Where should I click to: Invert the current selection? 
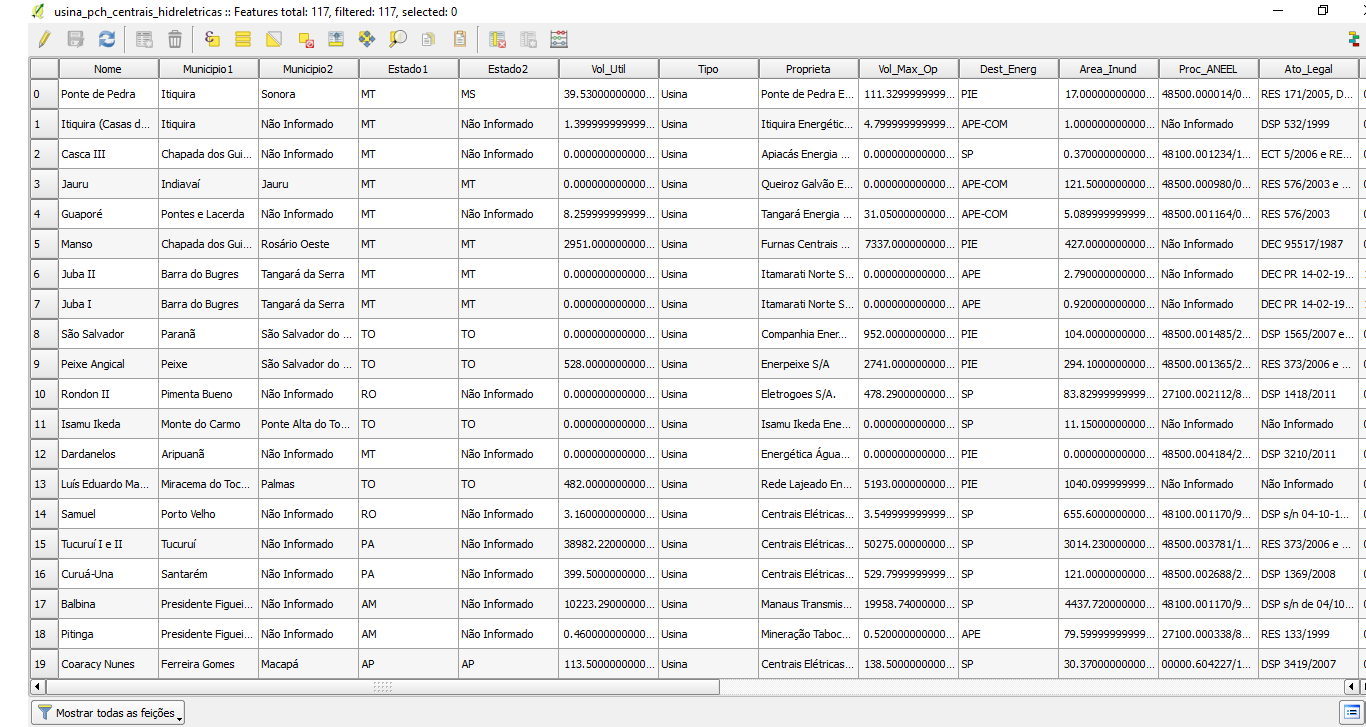point(273,39)
